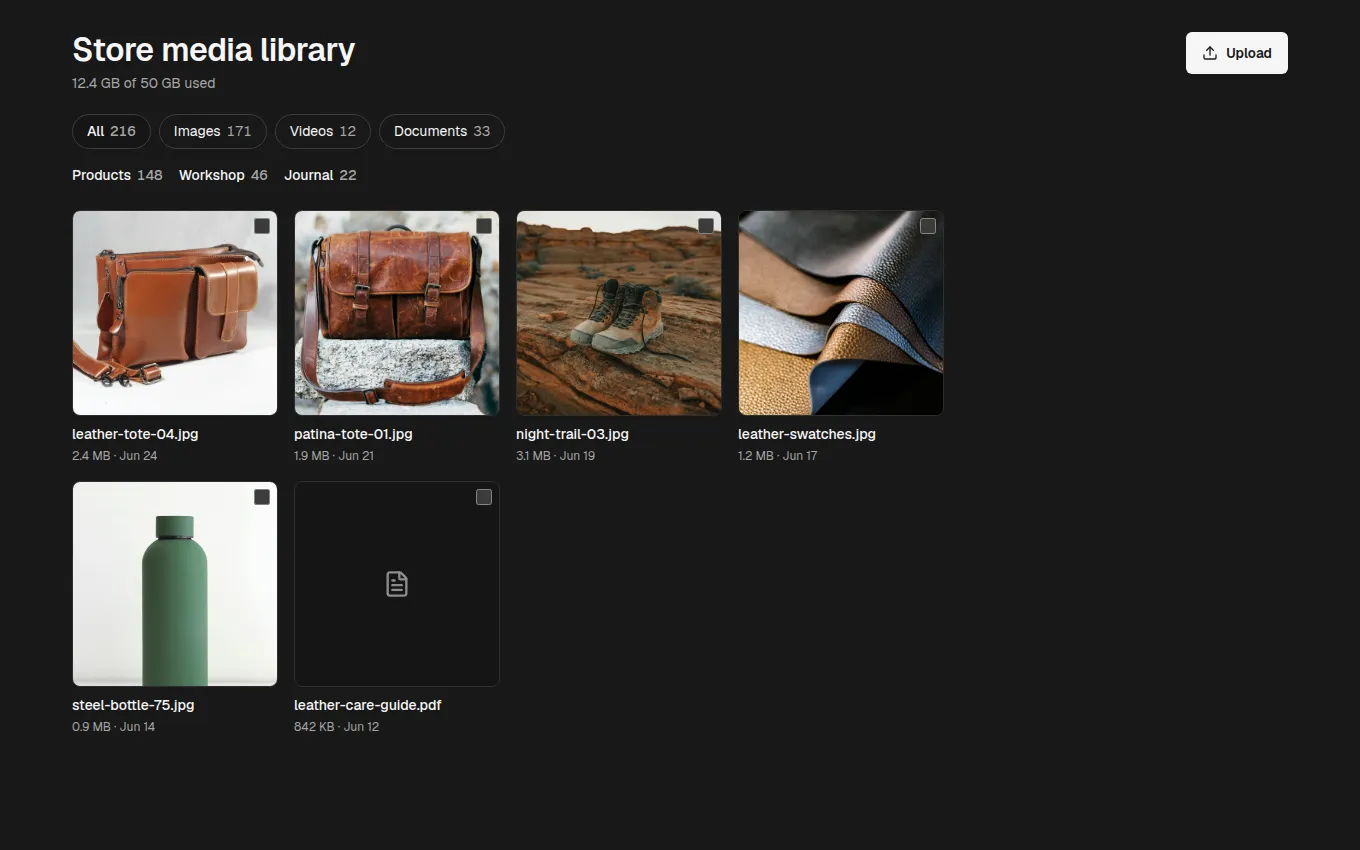Tick the checkbox on patina-tote-01.jpg

[x=484, y=226]
